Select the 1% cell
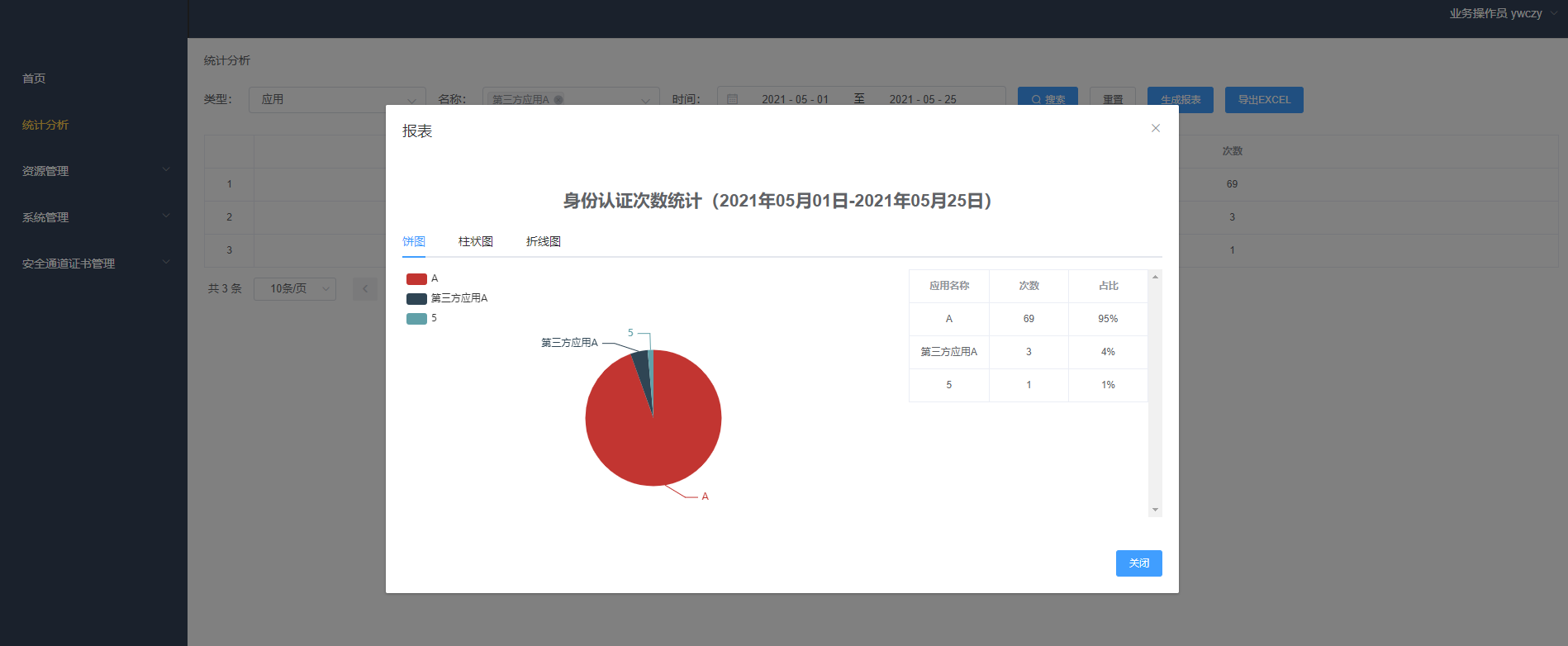This screenshot has height=646, width=1568. 1108,385
